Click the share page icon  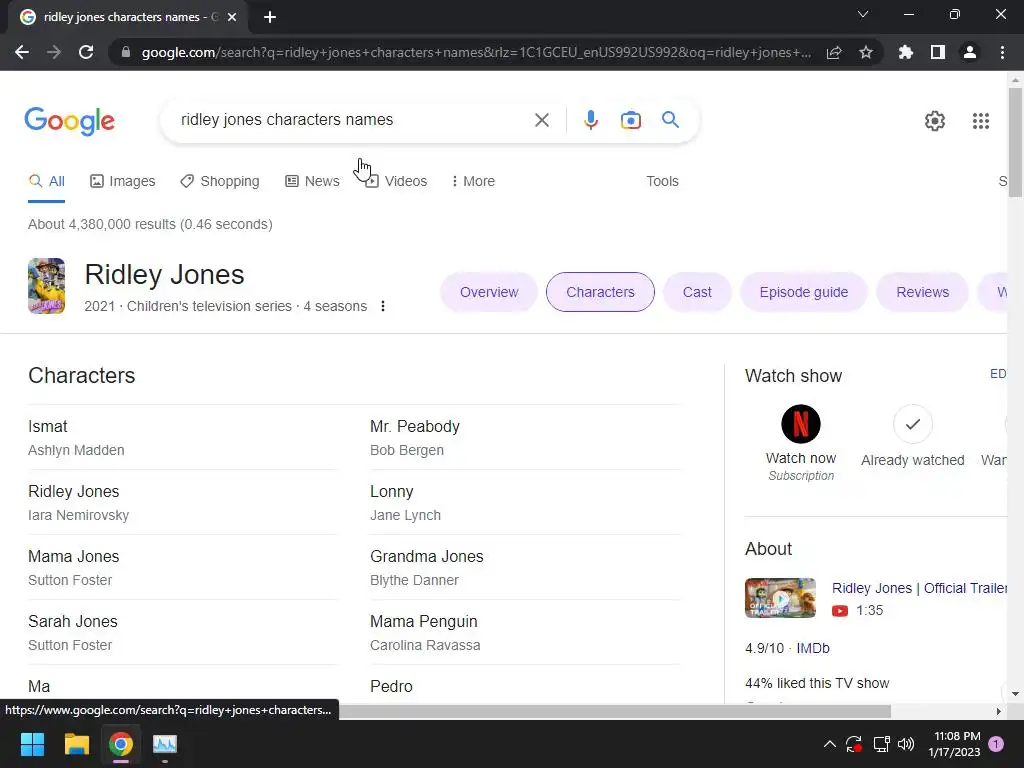click(834, 52)
